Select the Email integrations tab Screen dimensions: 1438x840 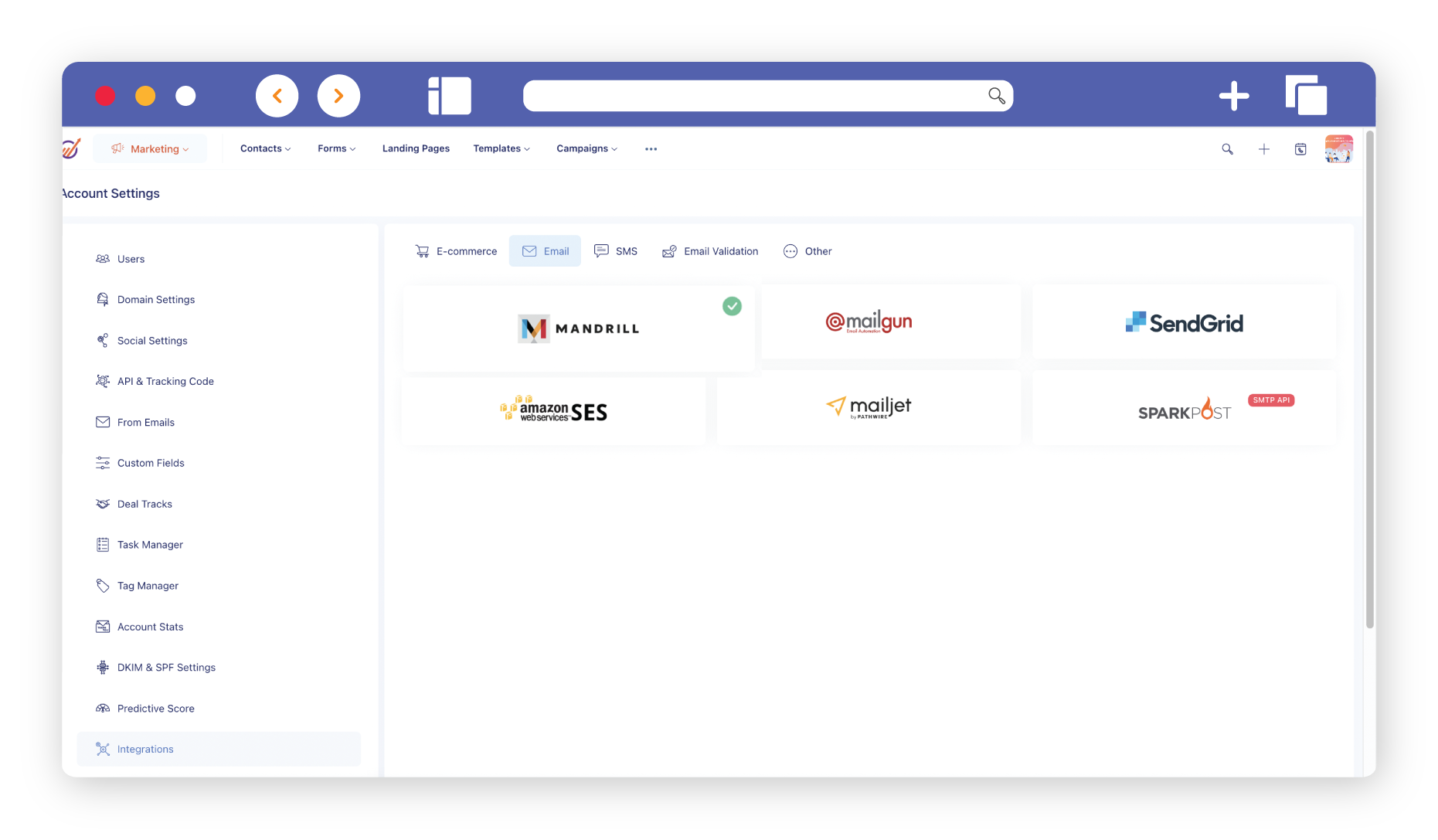[545, 251]
